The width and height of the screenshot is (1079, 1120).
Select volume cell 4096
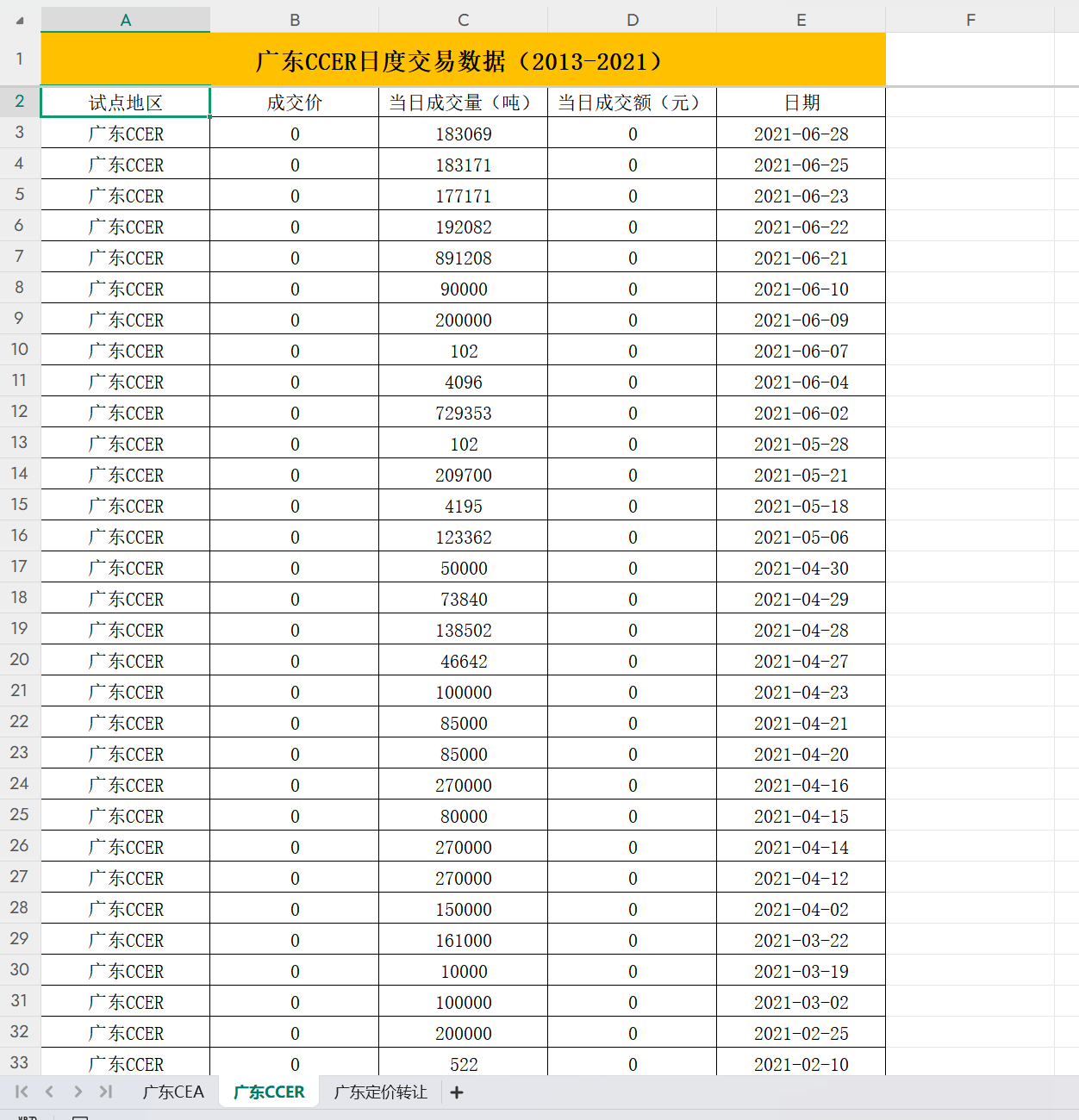point(464,382)
